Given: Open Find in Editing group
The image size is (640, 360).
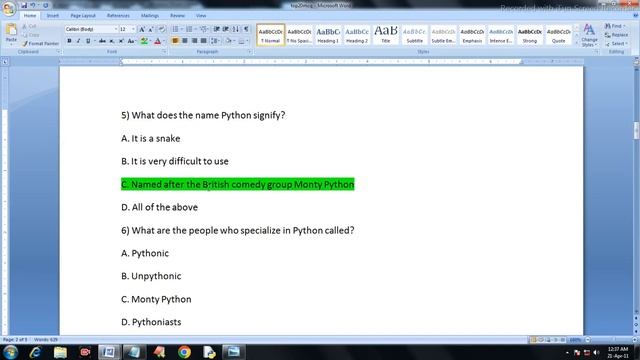Looking at the screenshot, I should (616, 26).
